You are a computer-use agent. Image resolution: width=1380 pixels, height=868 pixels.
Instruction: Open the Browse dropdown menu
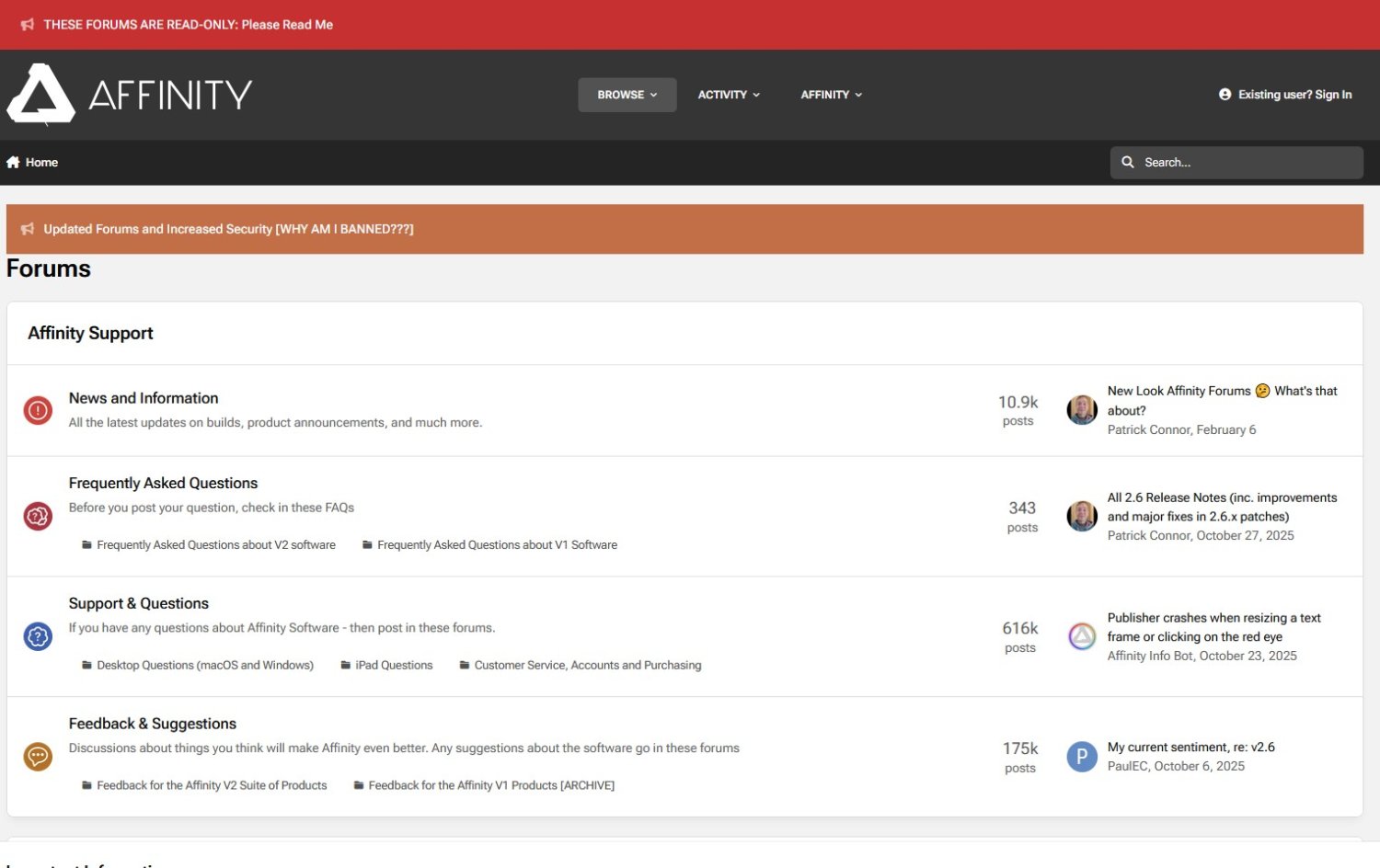point(627,95)
